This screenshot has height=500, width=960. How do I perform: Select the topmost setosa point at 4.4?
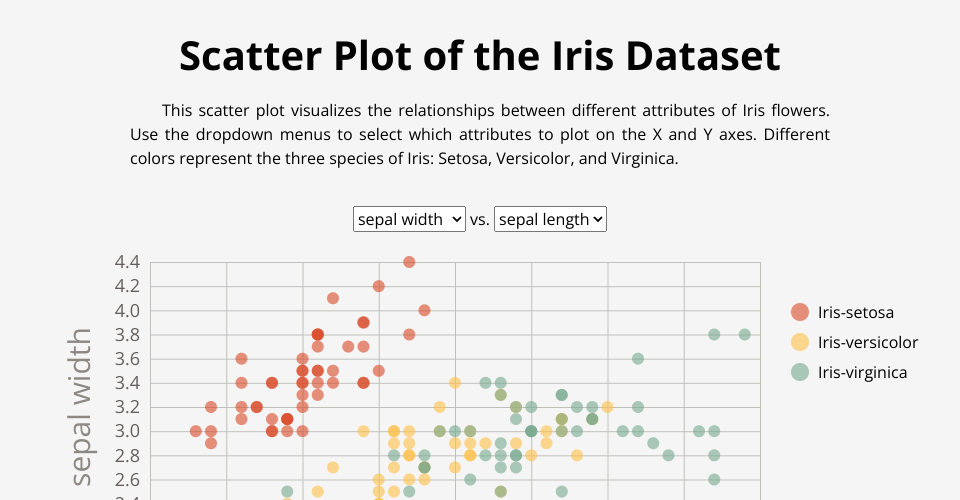click(x=409, y=262)
